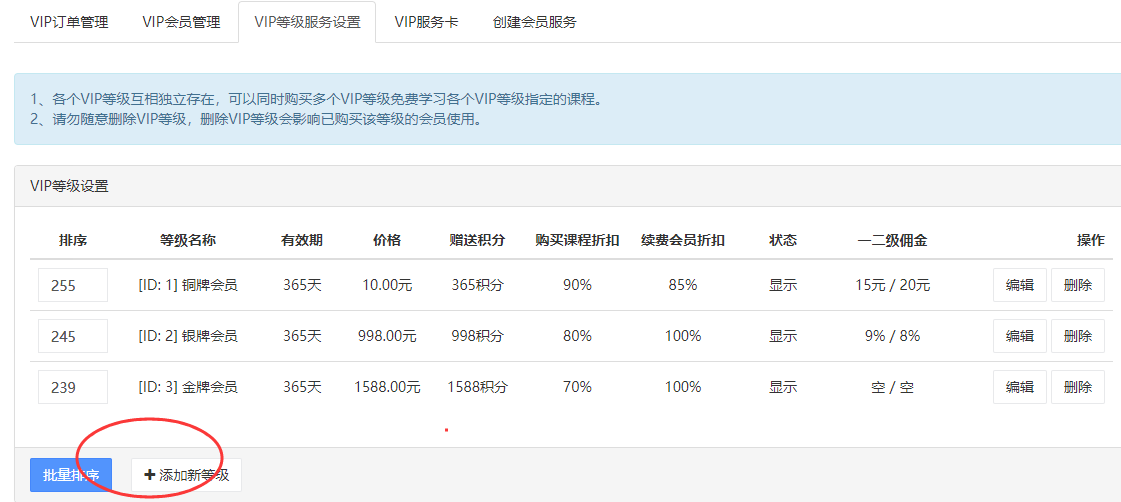The width and height of the screenshot is (1121, 502).
Task: Click the 998.00元 price cell
Action: pyautogui.click(x=387, y=336)
